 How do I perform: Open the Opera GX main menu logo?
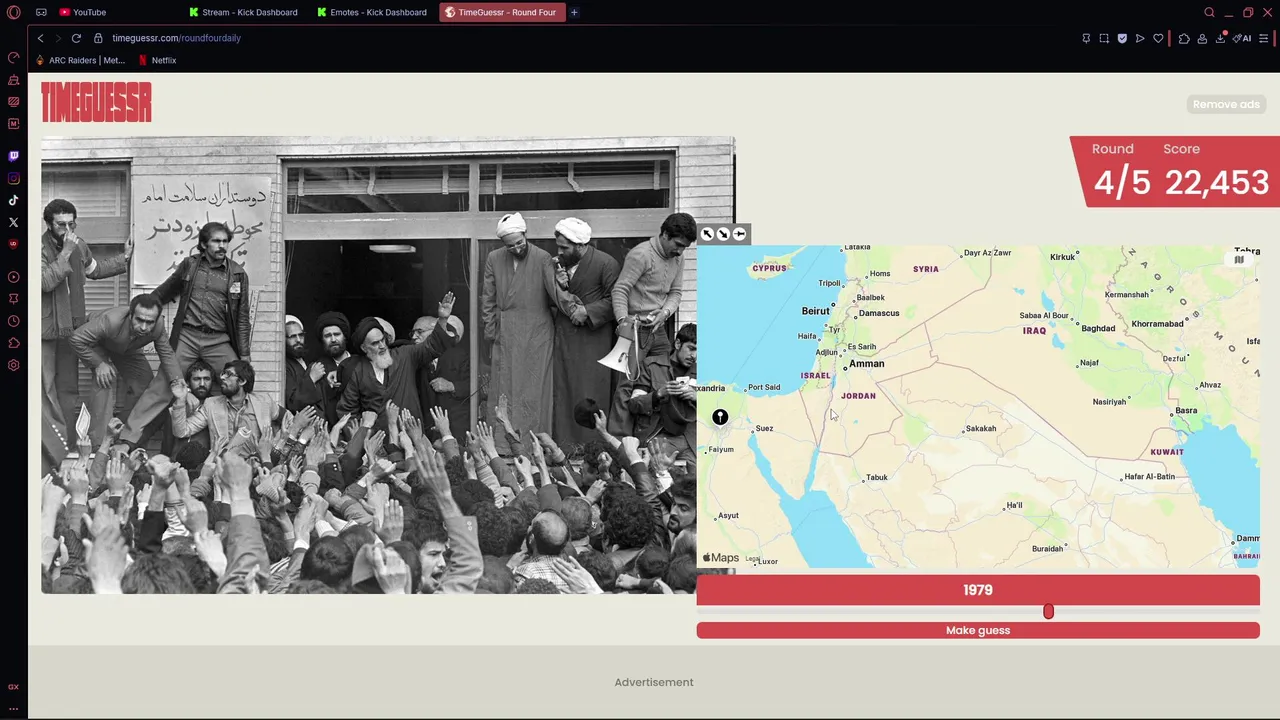(x=13, y=12)
